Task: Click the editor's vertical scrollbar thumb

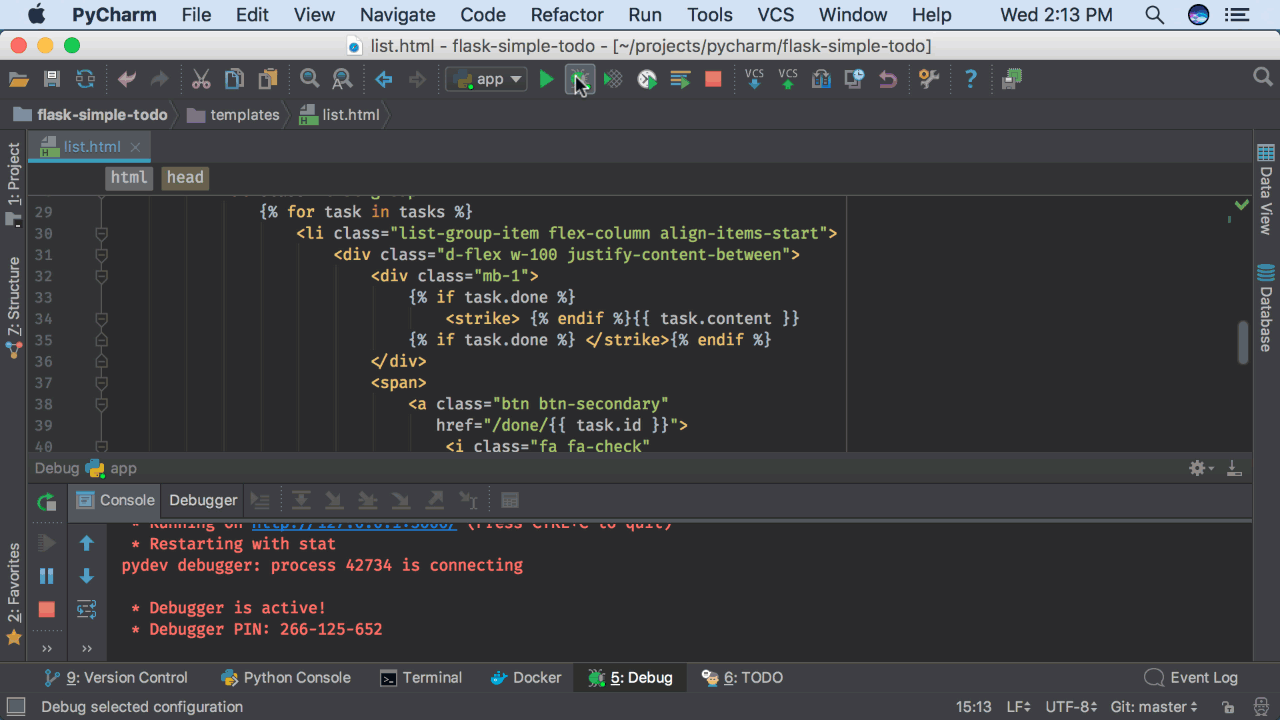Action: 1243,342
